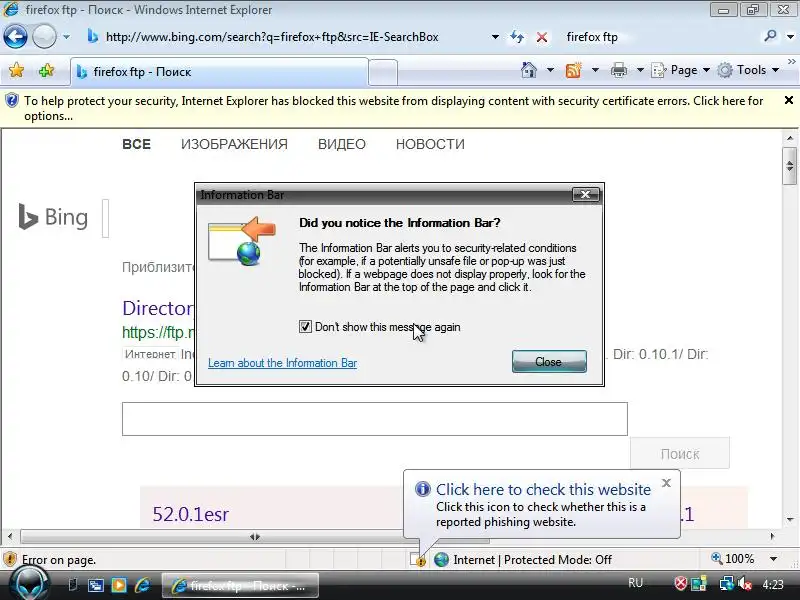Click the network connection tray icon
The width and height of the screenshot is (800, 600).
click(x=726, y=583)
